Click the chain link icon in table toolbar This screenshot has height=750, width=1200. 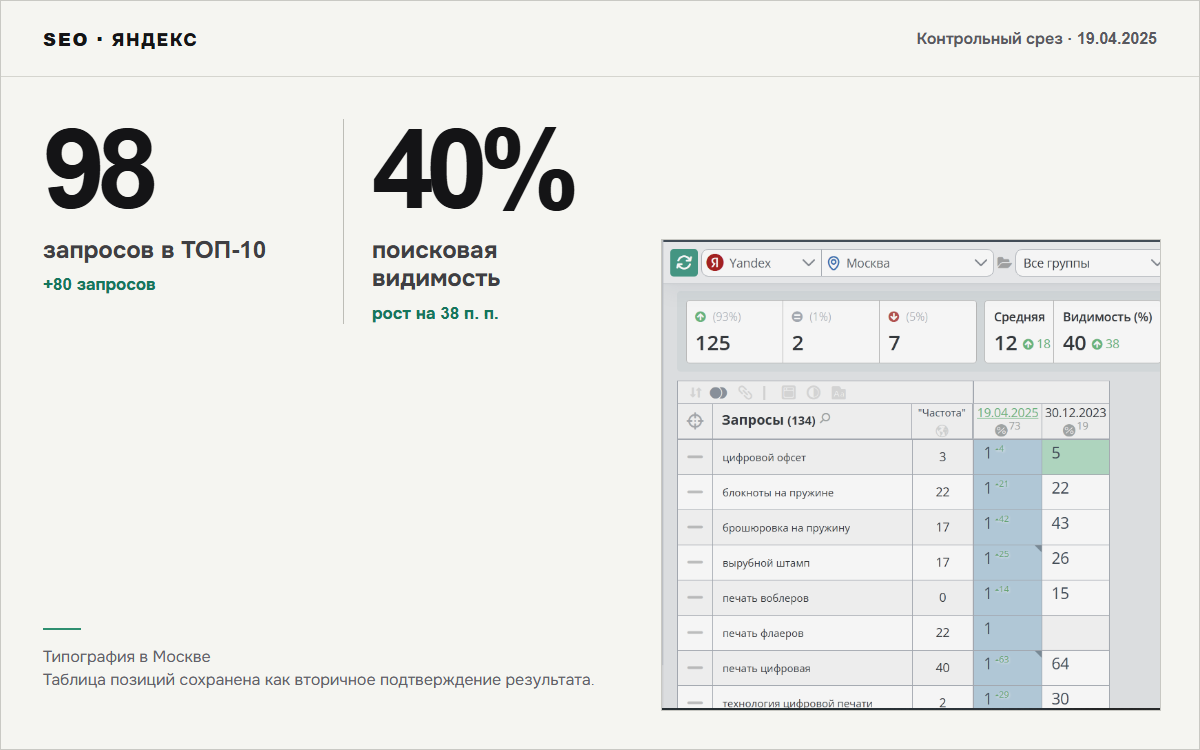pyautogui.click(x=745, y=393)
